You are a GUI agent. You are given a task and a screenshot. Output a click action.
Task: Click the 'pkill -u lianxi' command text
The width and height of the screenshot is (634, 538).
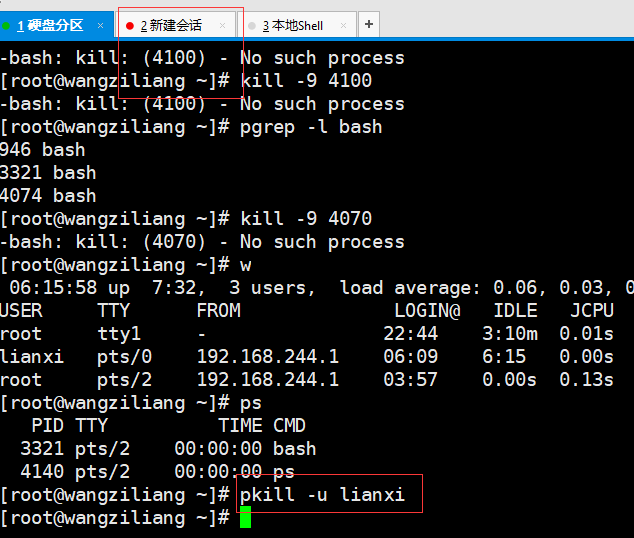click(x=322, y=494)
